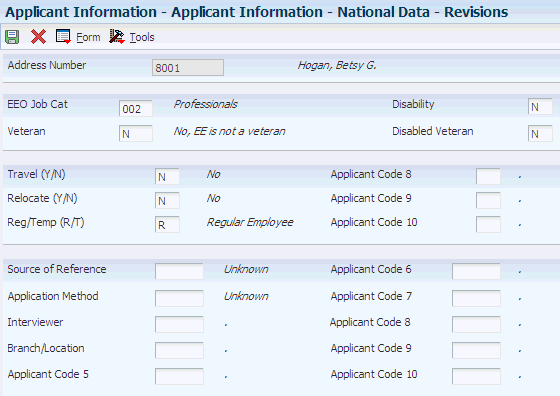Select Applicant Code 10 field in Reg/Temp row
The width and height of the screenshot is (560, 396).
click(x=488, y=225)
